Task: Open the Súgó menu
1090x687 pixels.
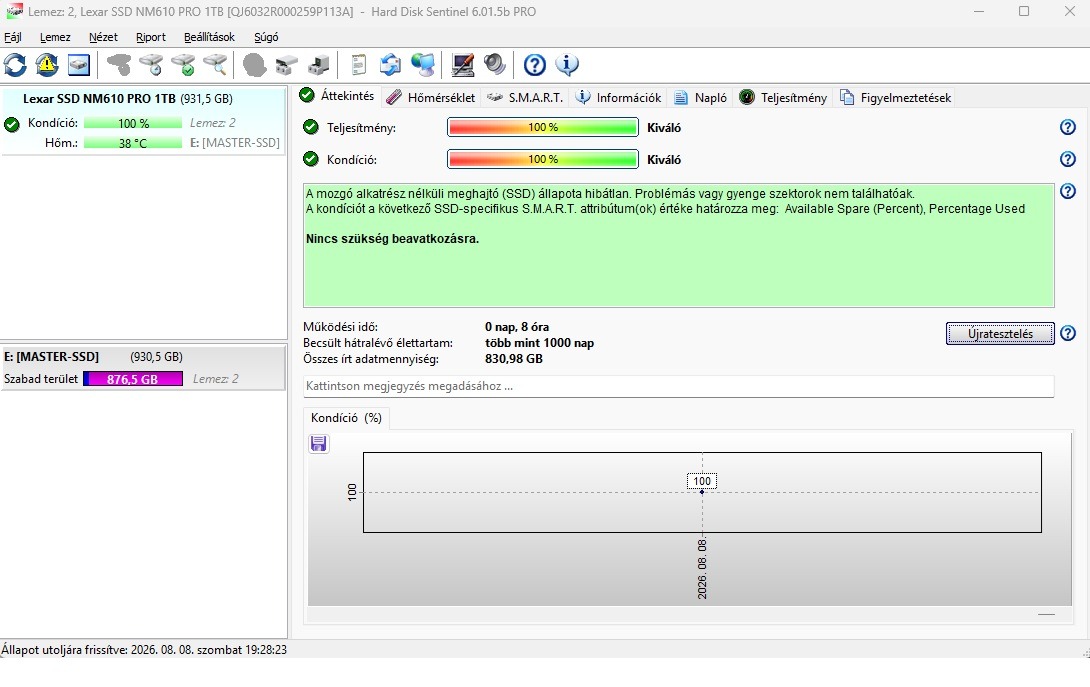Action: click(266, 37)
